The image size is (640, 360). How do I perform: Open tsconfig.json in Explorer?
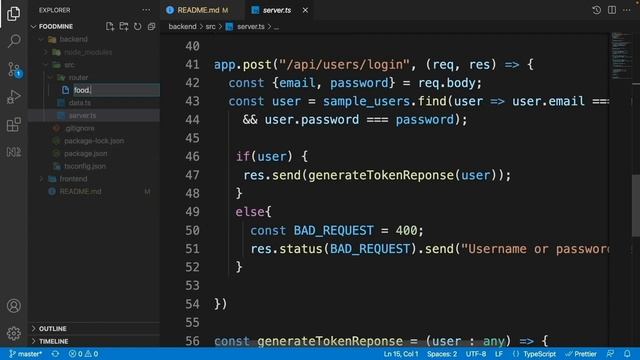84,166
